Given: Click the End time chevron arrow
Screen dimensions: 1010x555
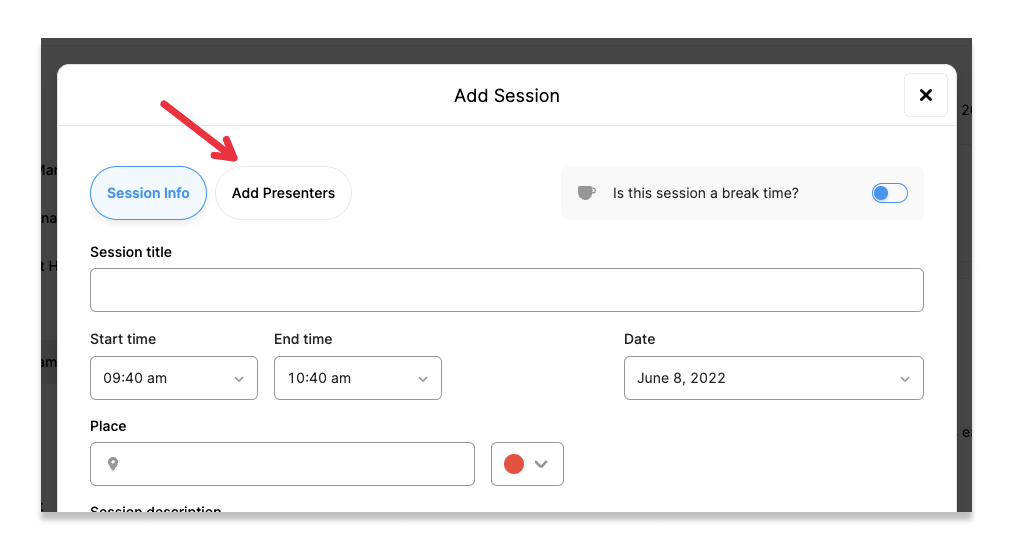Looking at the screenshot, I should tap(423, 379).
